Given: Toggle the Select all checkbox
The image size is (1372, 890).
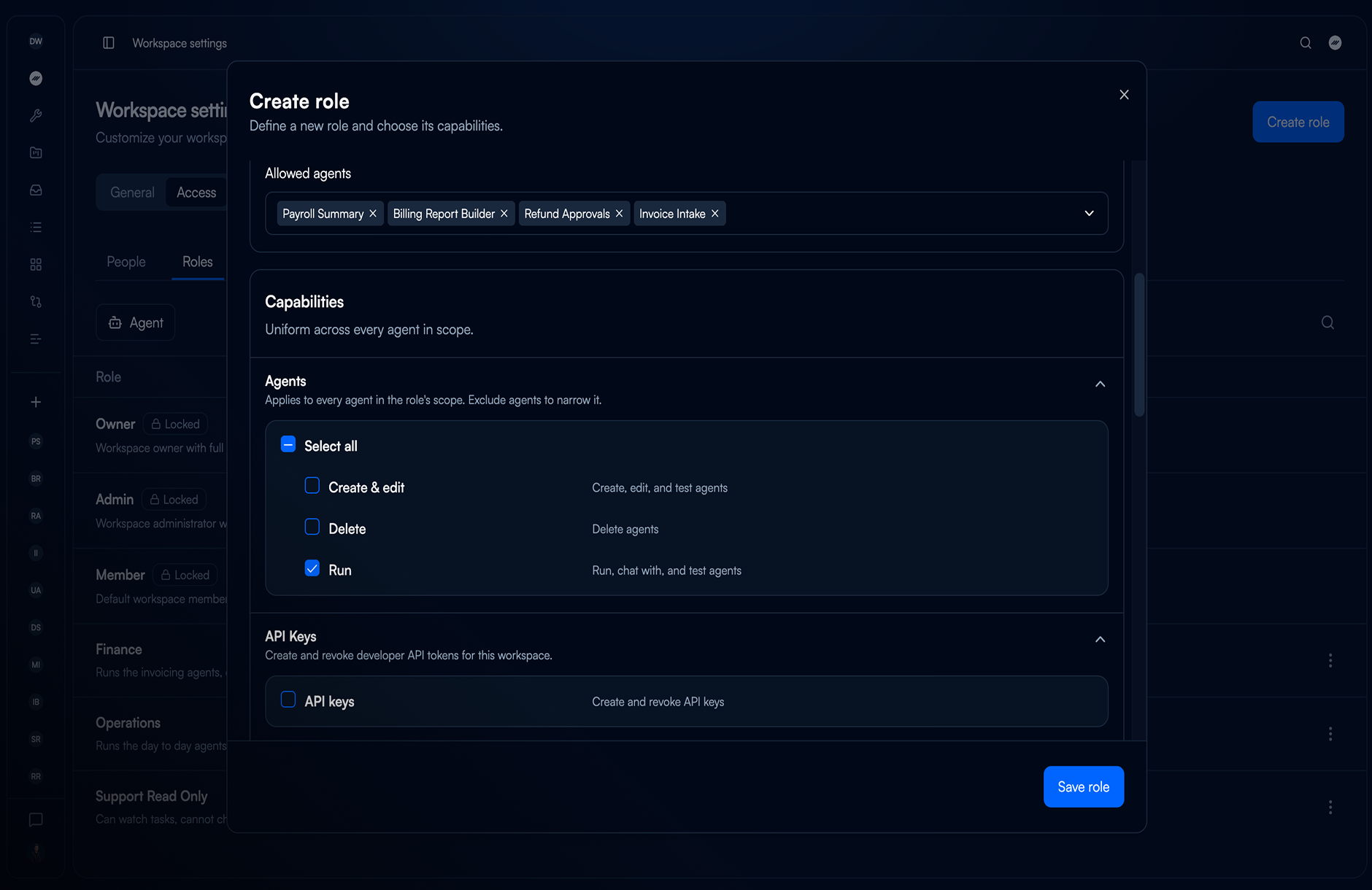Looking at the screenshot, I should 288,444.
